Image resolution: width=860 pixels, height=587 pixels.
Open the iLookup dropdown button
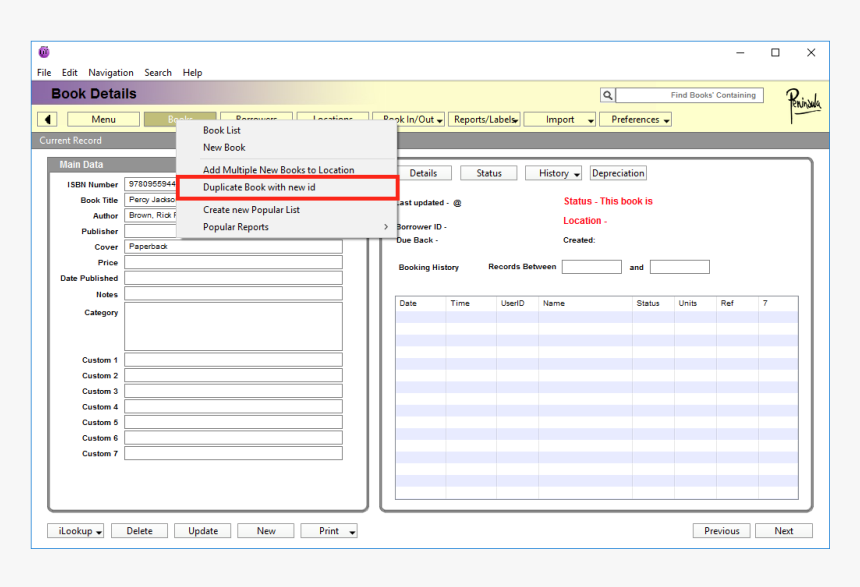(76, 531)
